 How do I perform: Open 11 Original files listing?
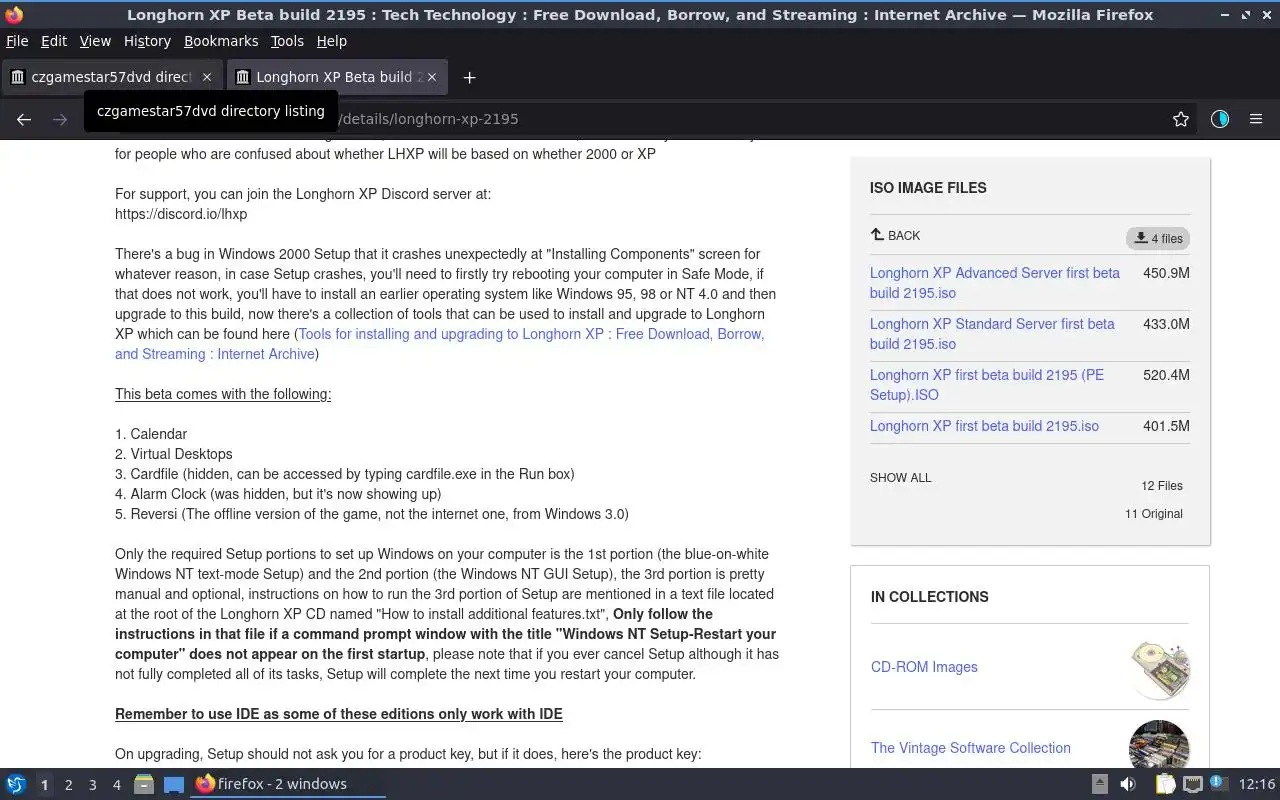coord(1154,514)
